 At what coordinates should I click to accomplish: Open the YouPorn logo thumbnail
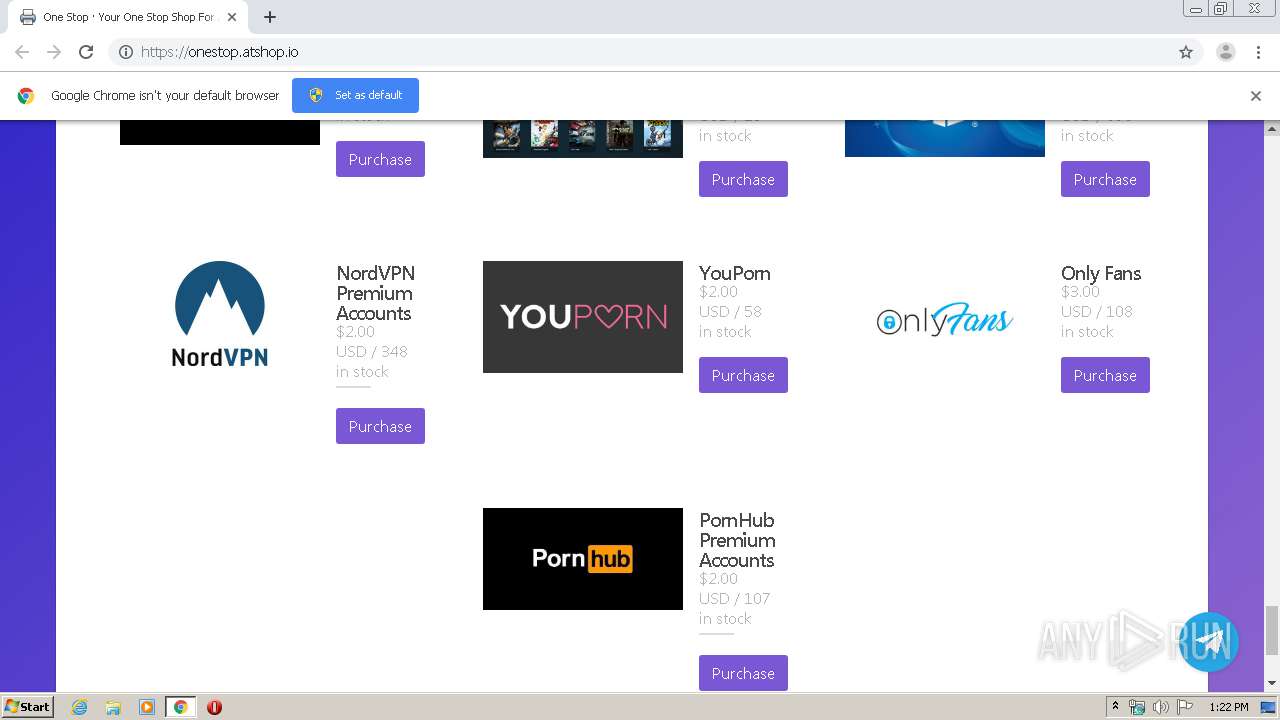tap(583, 317)
